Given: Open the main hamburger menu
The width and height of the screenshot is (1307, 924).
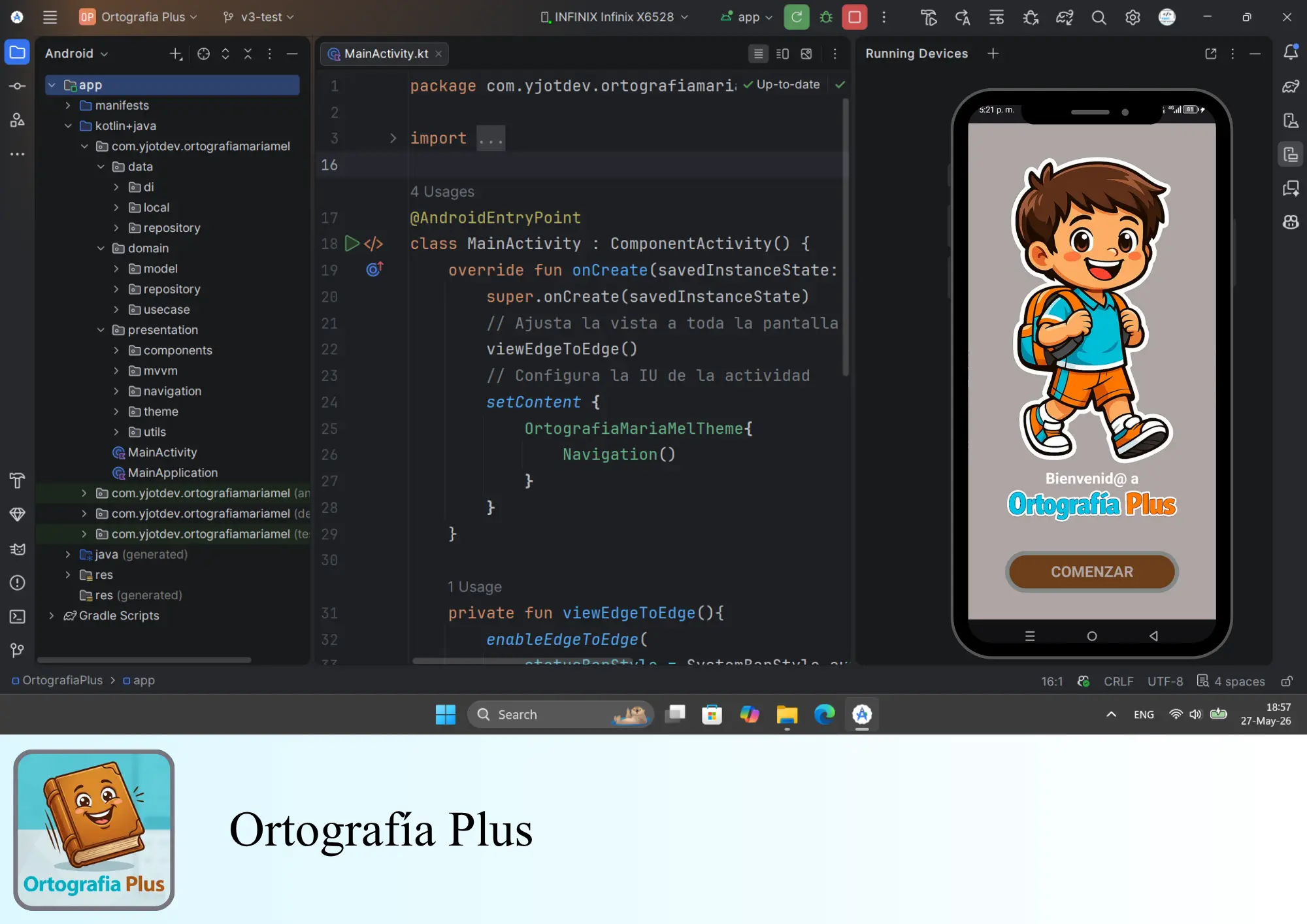Looking at the screenshot, I should (x=50, y=17).
